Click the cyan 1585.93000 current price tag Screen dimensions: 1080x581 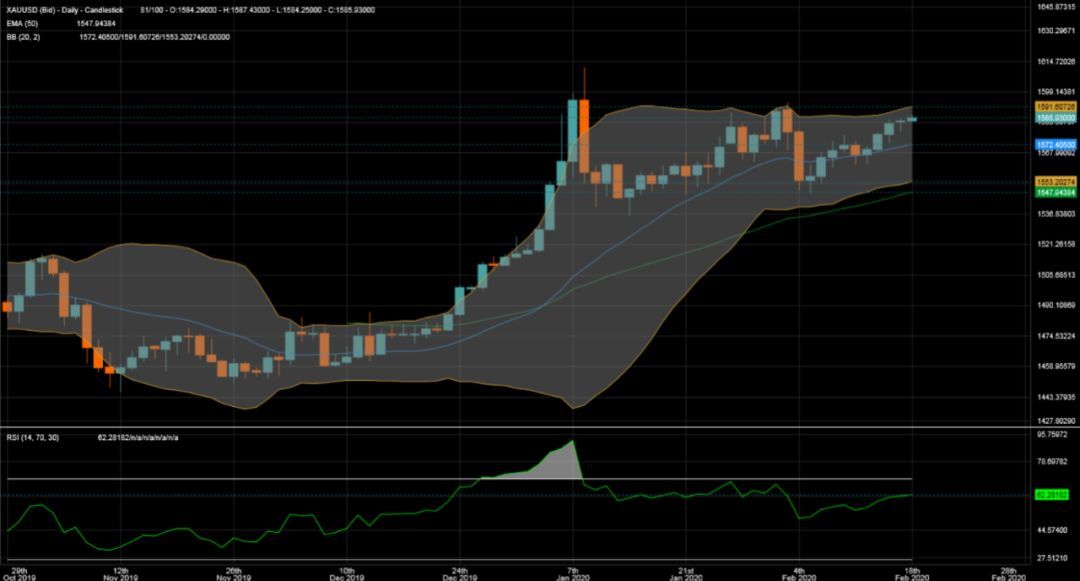coord(1056,118)
